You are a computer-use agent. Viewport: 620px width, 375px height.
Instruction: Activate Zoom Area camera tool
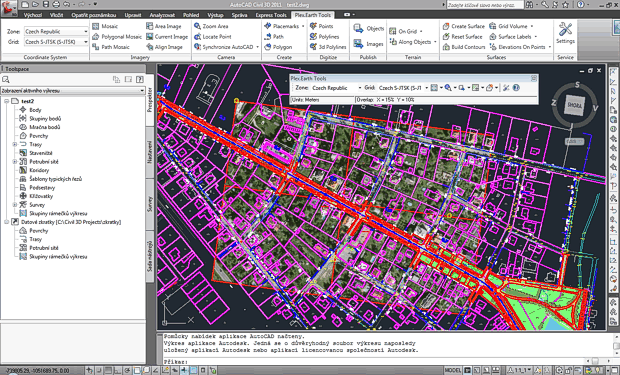pyautogui.click(x=211, y=26)
